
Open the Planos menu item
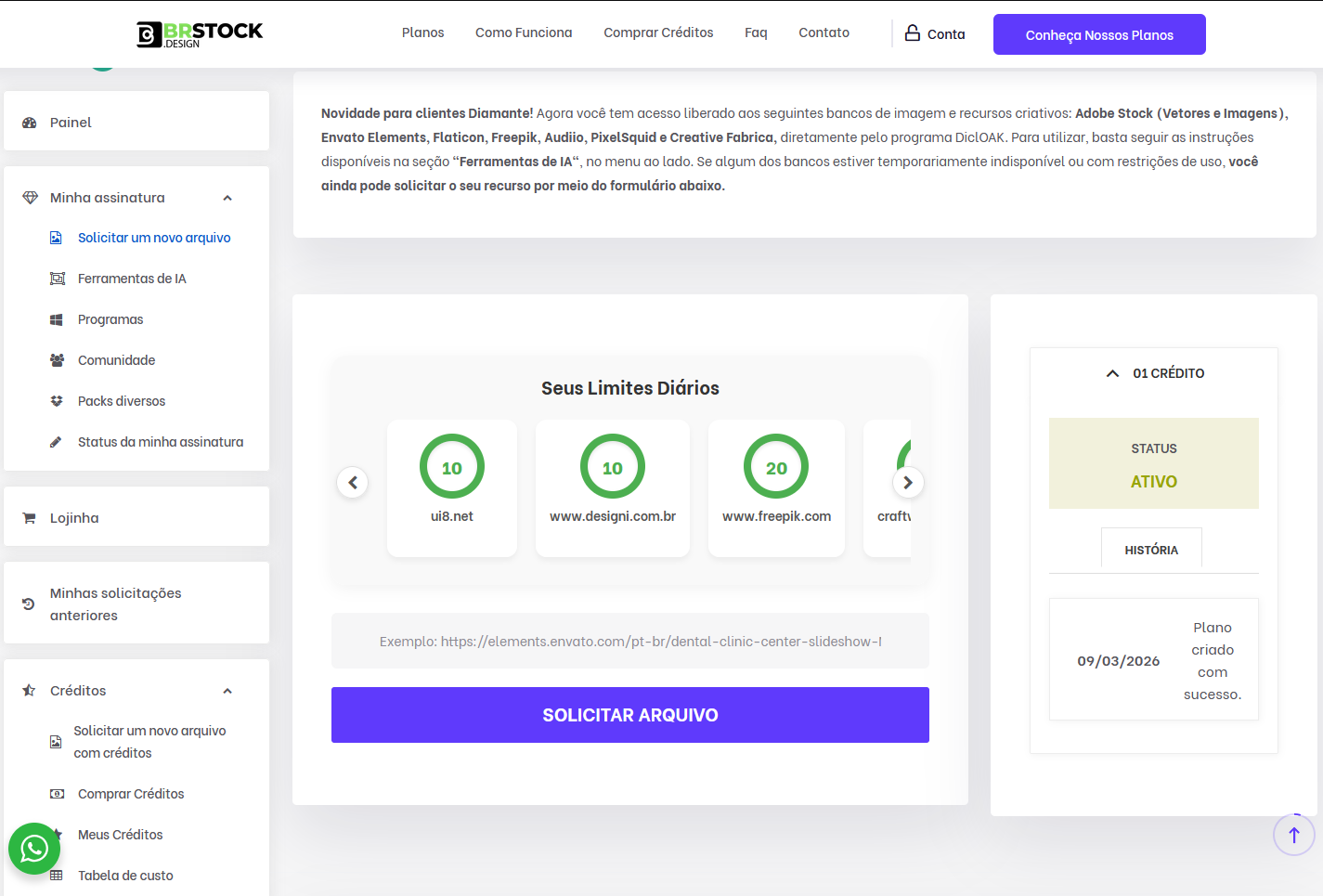coord(423,32)
